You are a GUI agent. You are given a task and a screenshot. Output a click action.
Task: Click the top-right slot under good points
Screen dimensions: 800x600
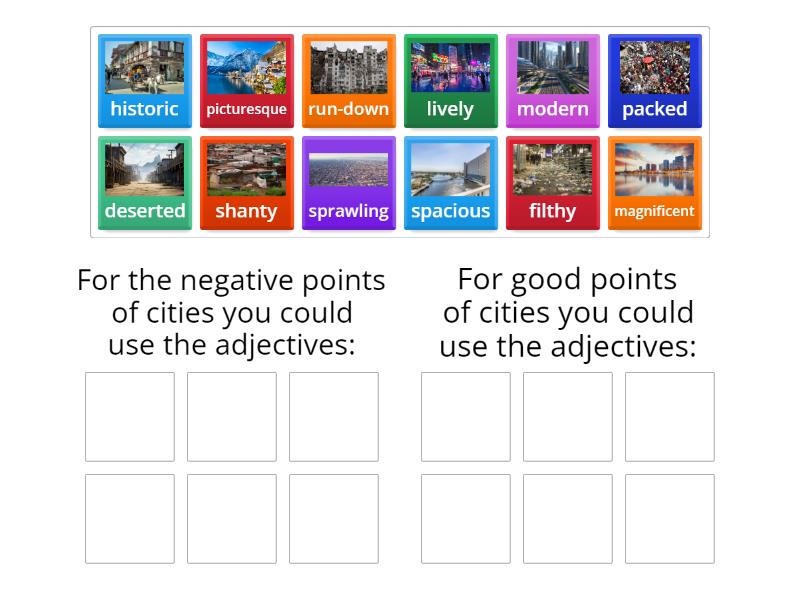[x=670, y=417]
